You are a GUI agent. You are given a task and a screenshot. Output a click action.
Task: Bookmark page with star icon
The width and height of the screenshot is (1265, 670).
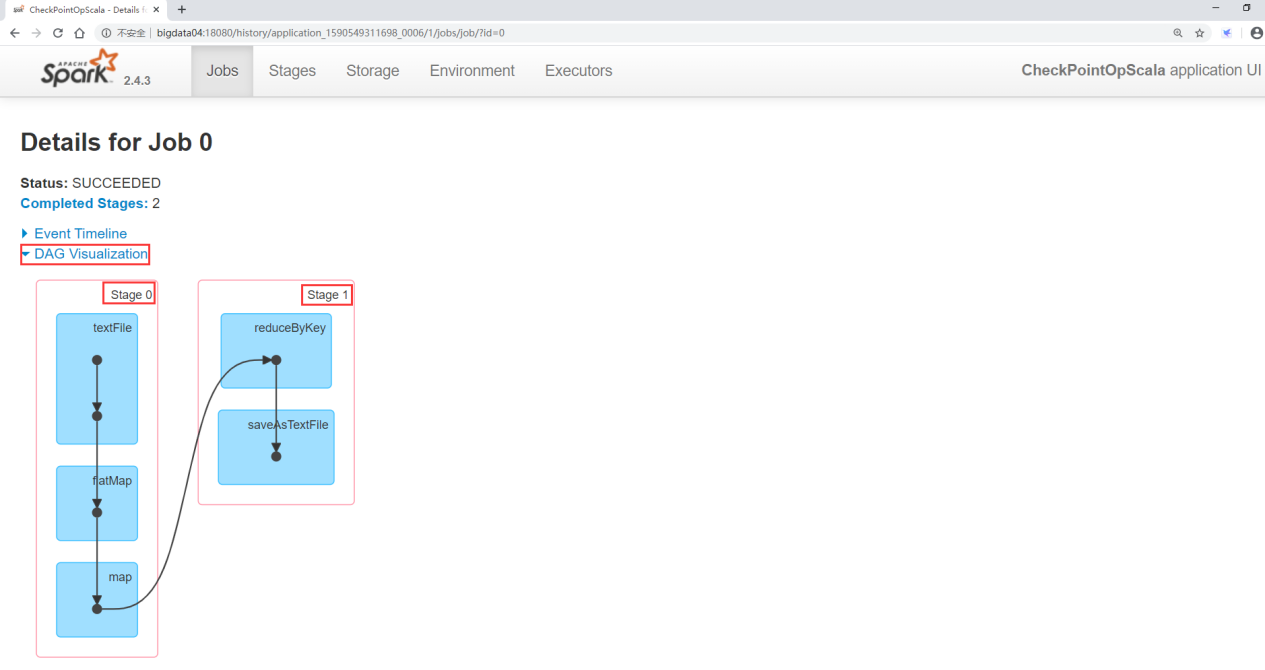click(x=1200, y=33)
